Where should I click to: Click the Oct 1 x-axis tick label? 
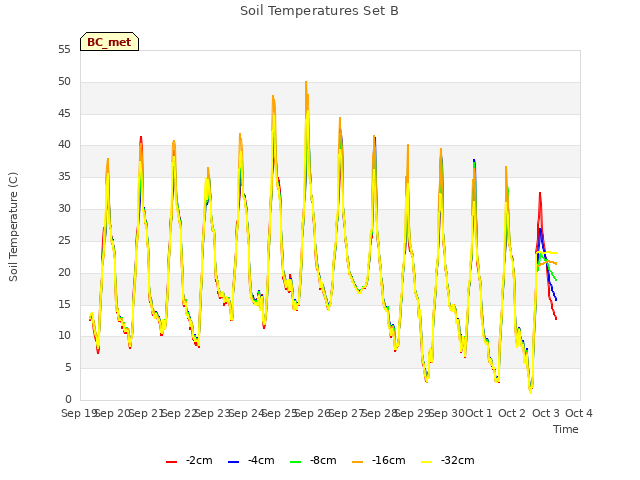[479, 413]
